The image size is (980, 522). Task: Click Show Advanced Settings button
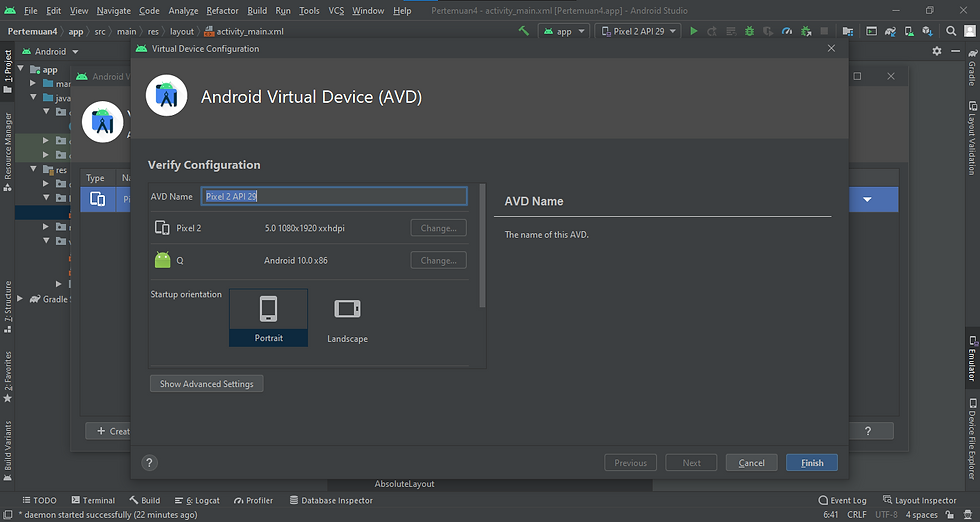click(x=206, y=383)
